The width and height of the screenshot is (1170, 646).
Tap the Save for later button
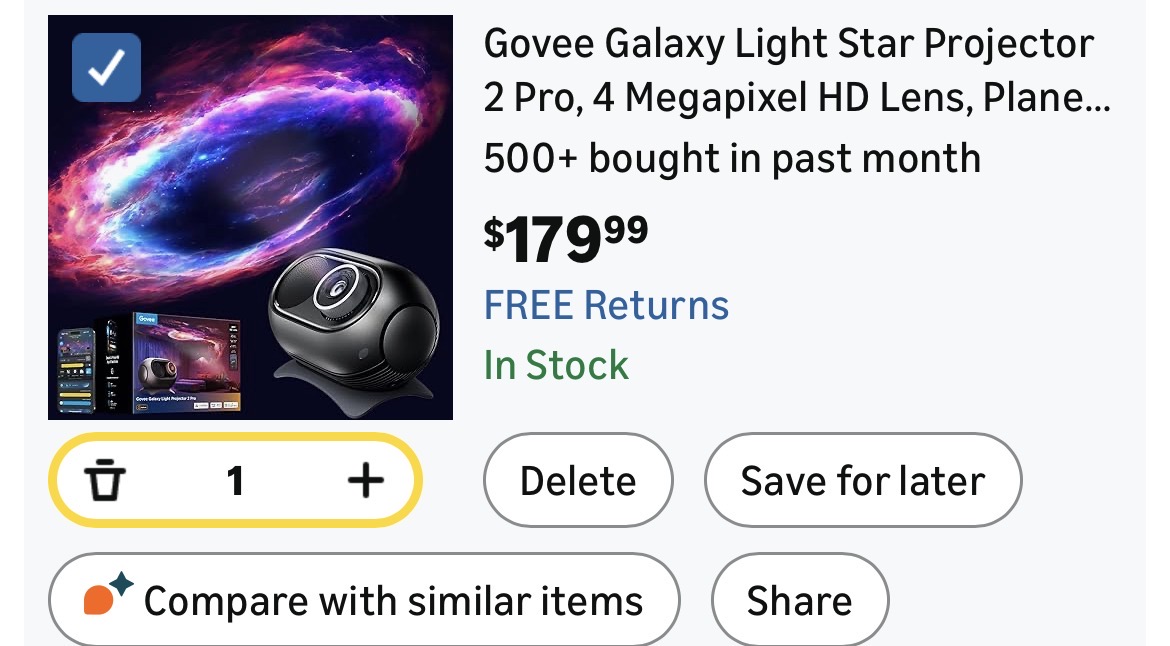(x=862, y=481)
